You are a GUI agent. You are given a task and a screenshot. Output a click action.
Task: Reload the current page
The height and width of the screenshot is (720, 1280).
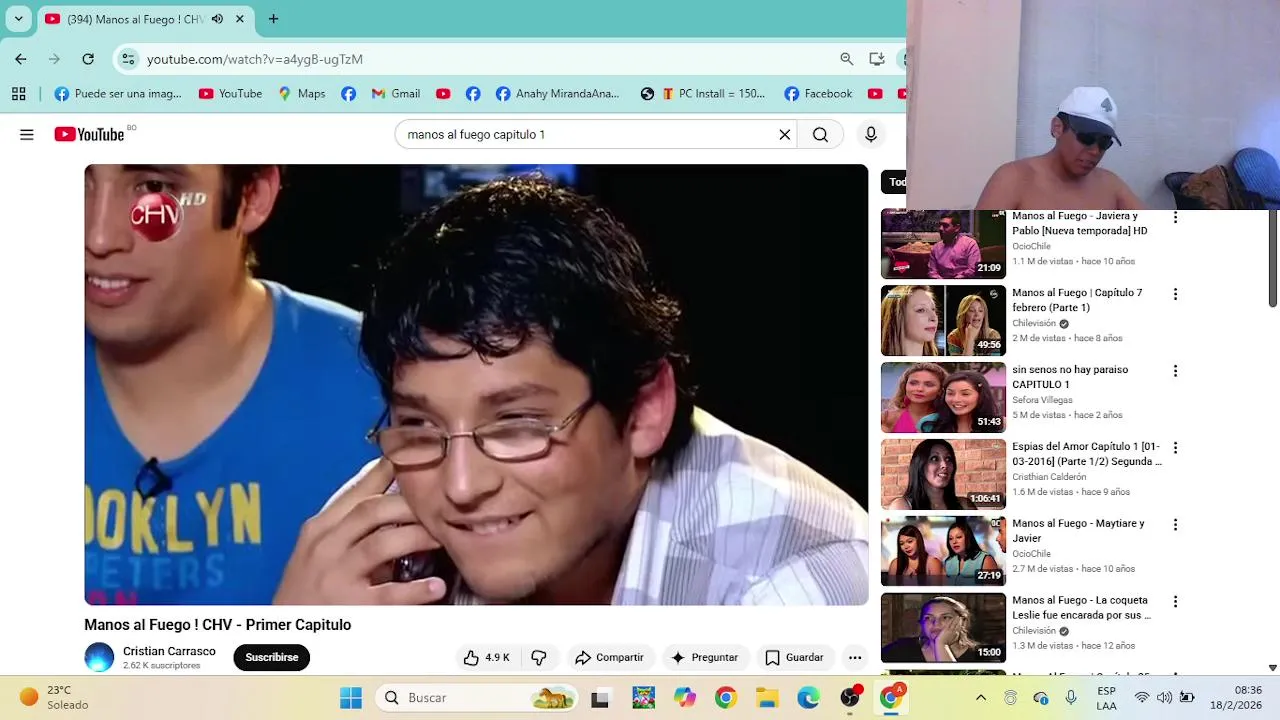click(x=88, y=59)
